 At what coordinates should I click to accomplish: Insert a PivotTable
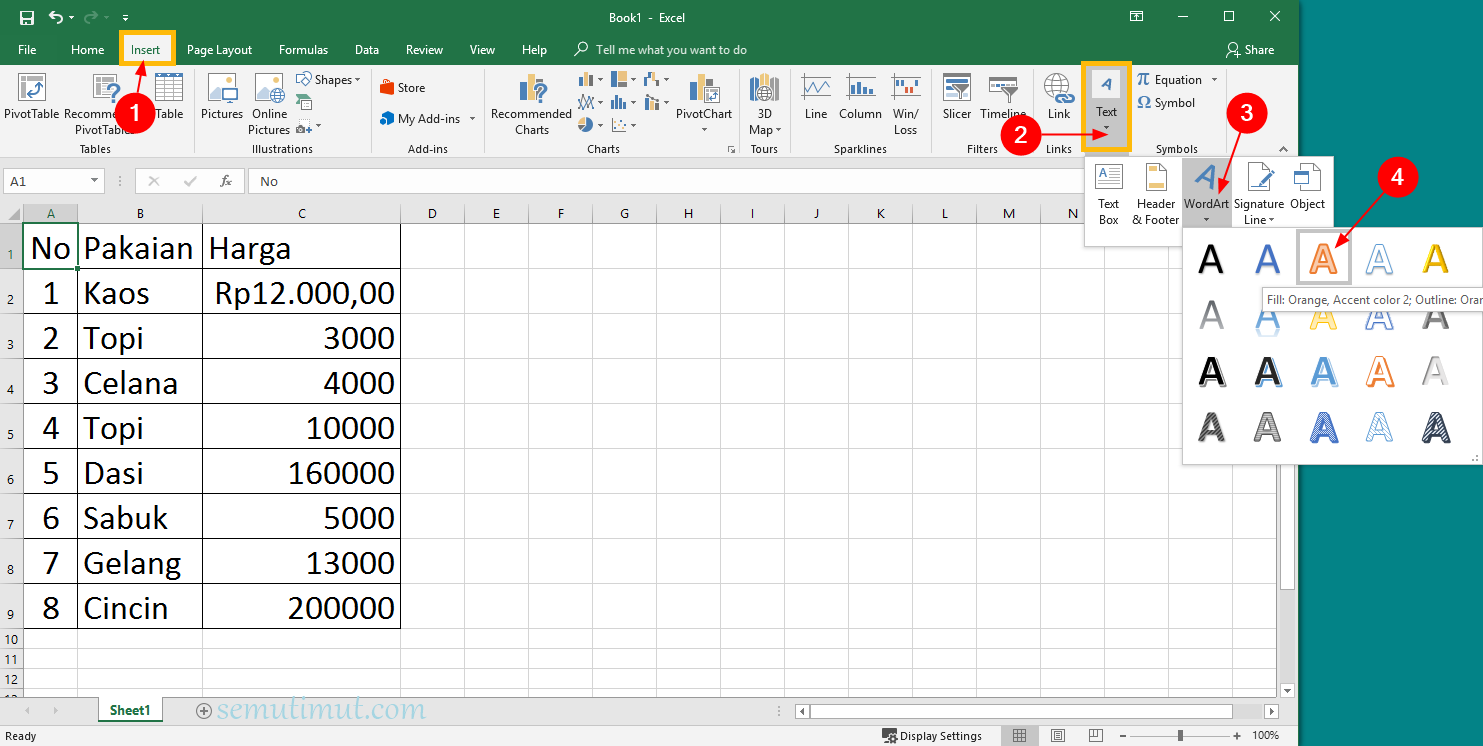click(x=32, y=98)
